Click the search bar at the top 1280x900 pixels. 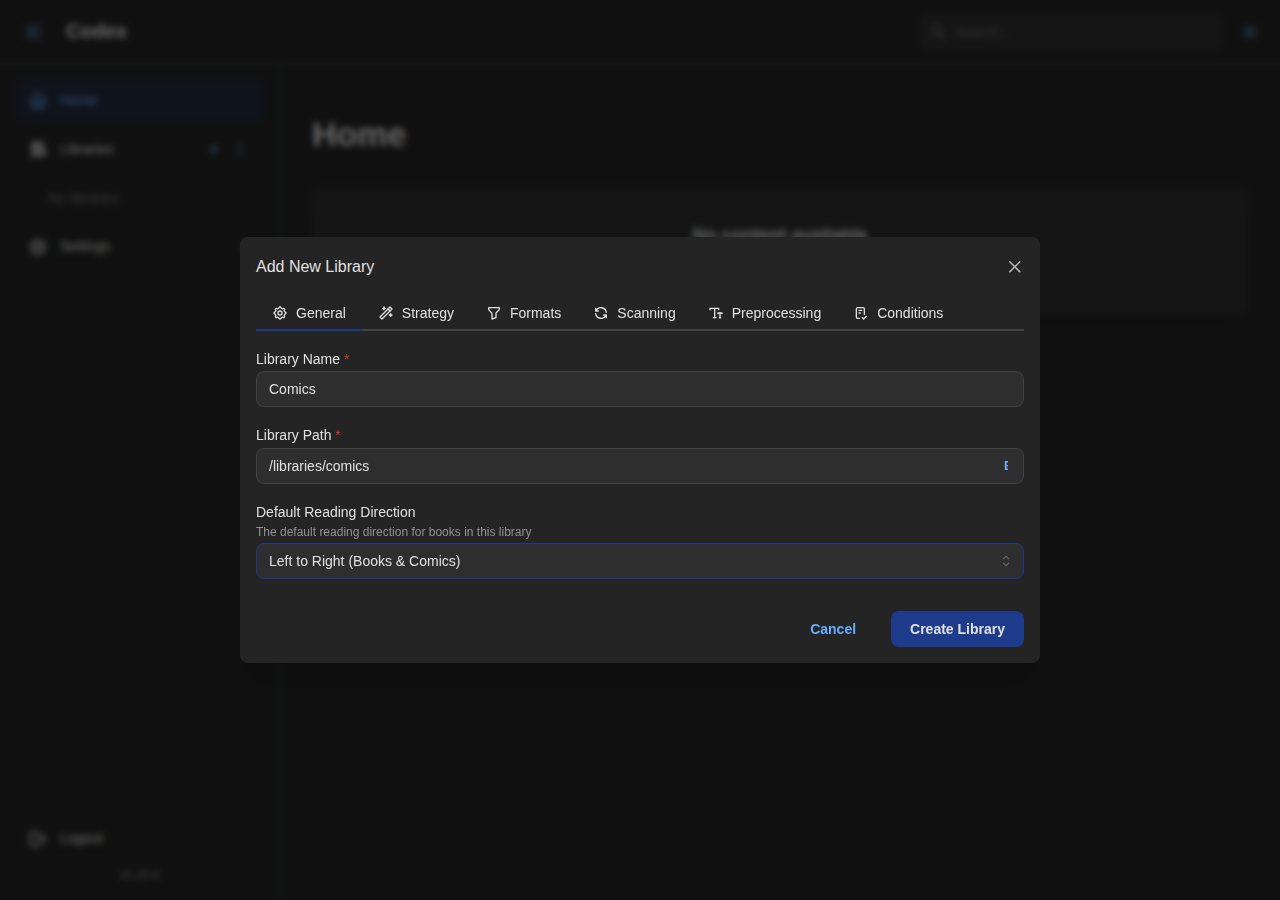pos(1070,31)
